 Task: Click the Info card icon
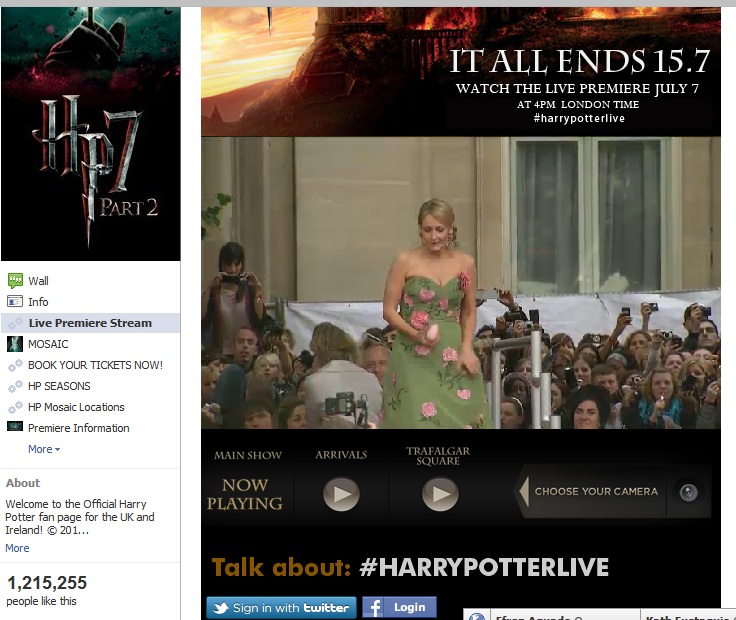[x=15, y=301]
